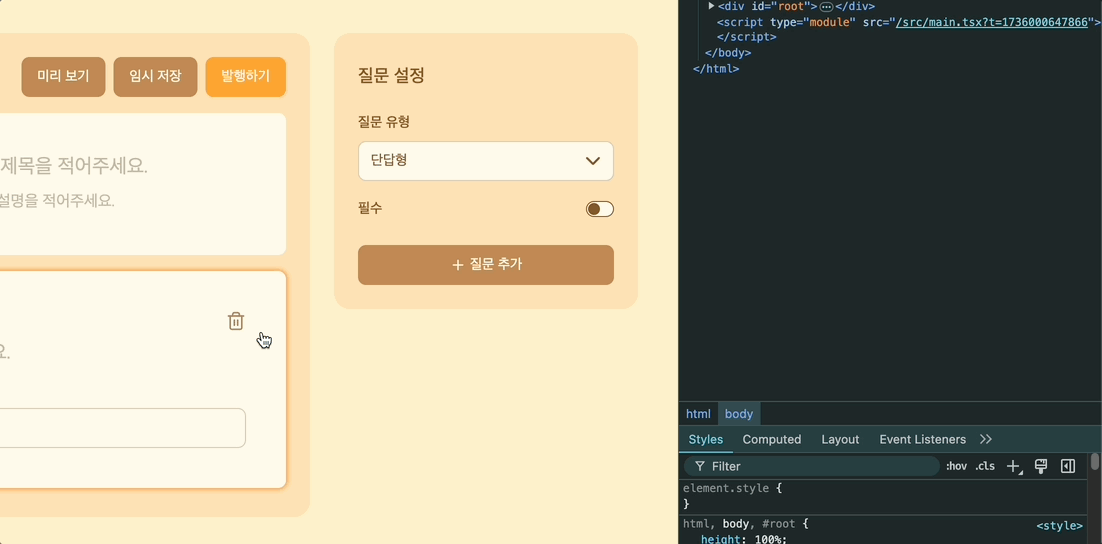Viewport: 1102px width, 544px height.
Task: Select the Event Listeners tab
Action: (x=922, y=439)
